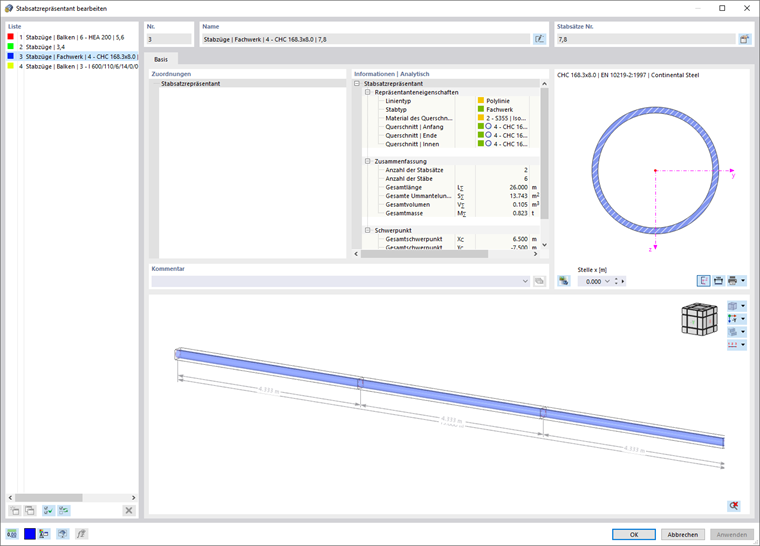This screenshot has width=760, height=546.
Task: Click the Stabsätze Nr. input field
Action: [x=646, y=39]
